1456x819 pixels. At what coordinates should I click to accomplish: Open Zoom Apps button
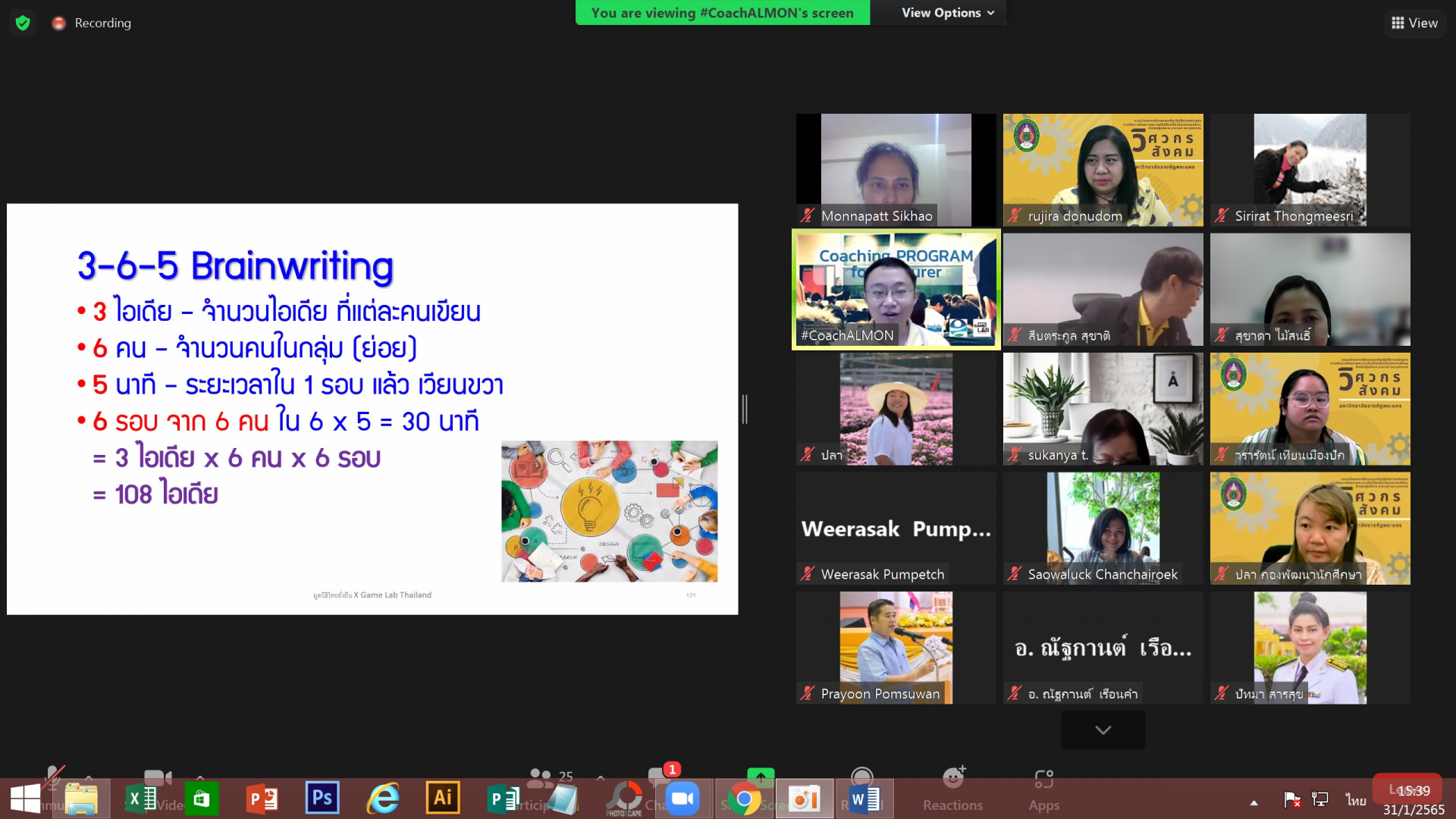tap(1044, 789)
